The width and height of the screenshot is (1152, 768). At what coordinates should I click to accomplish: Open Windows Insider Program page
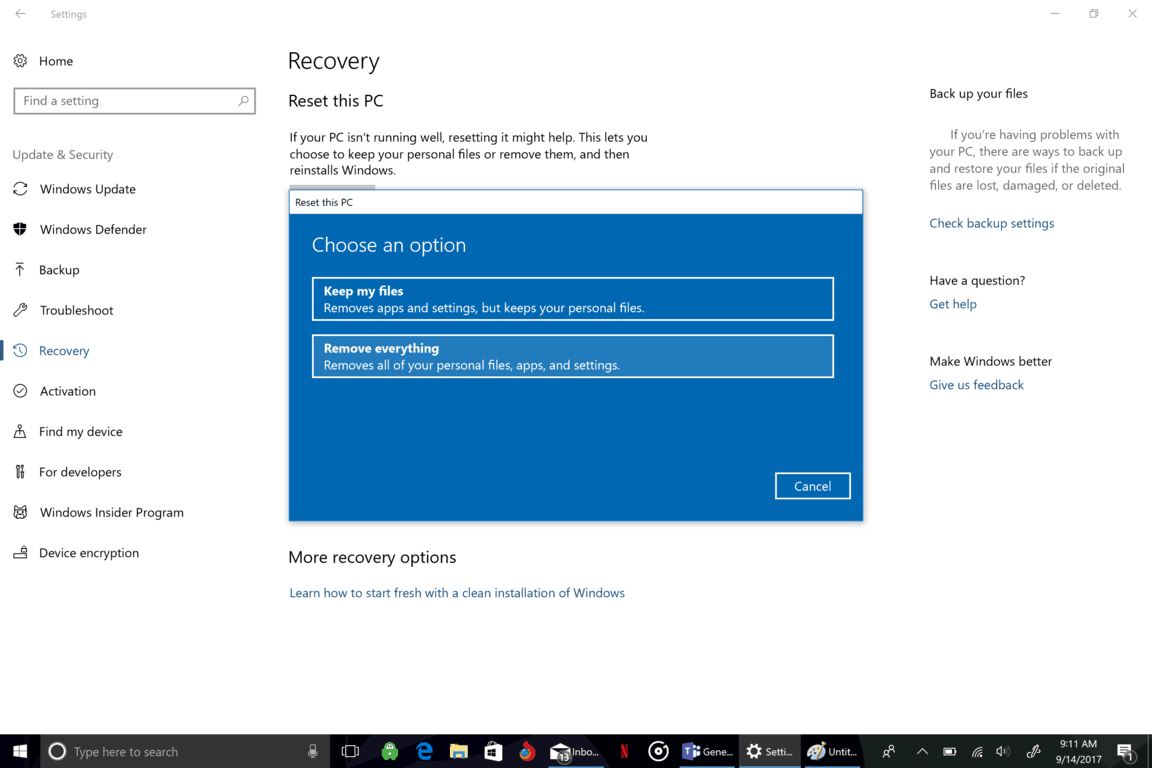[112, 512]
